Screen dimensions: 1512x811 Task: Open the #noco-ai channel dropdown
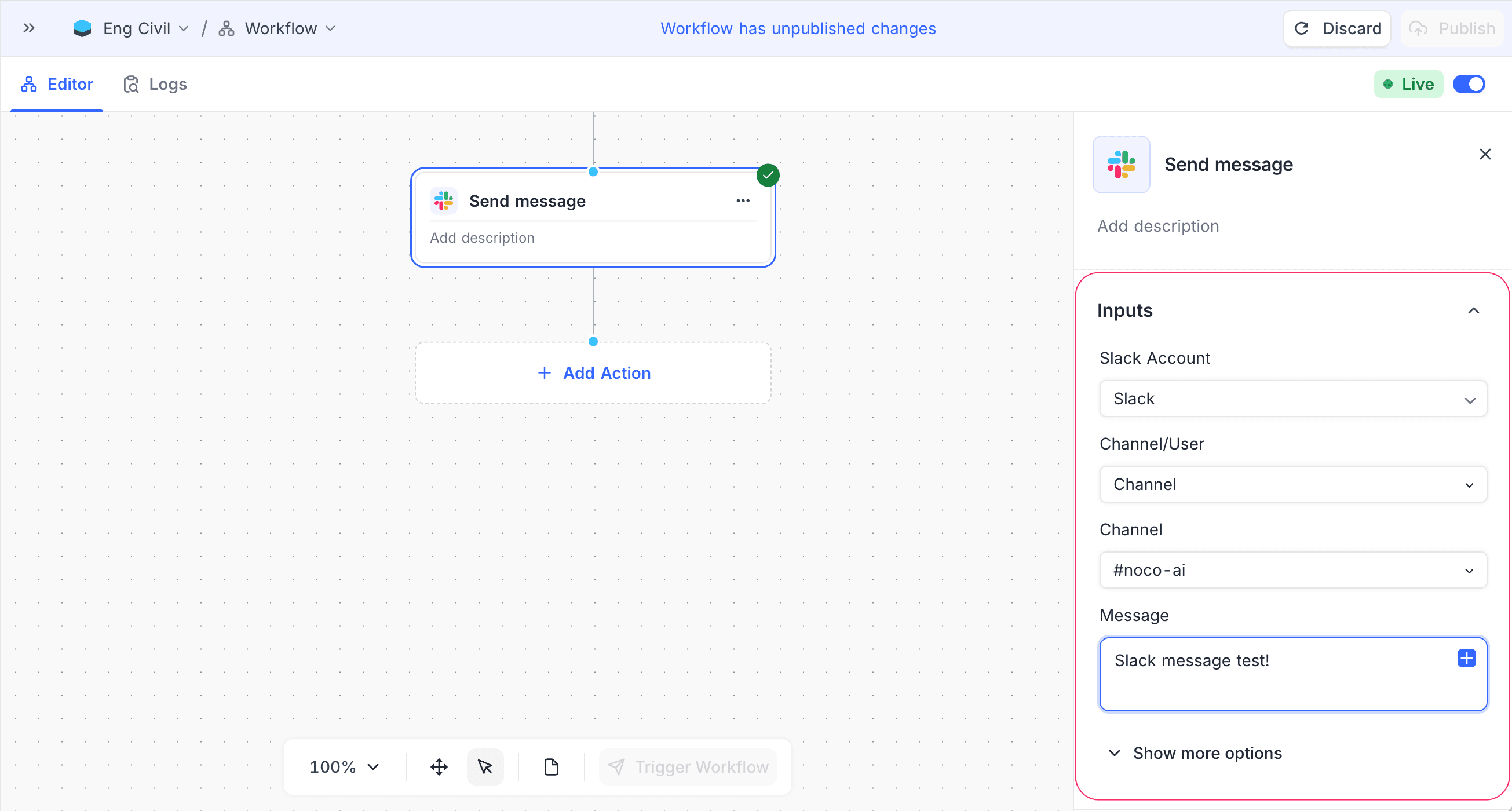[x=1292, y=570]
